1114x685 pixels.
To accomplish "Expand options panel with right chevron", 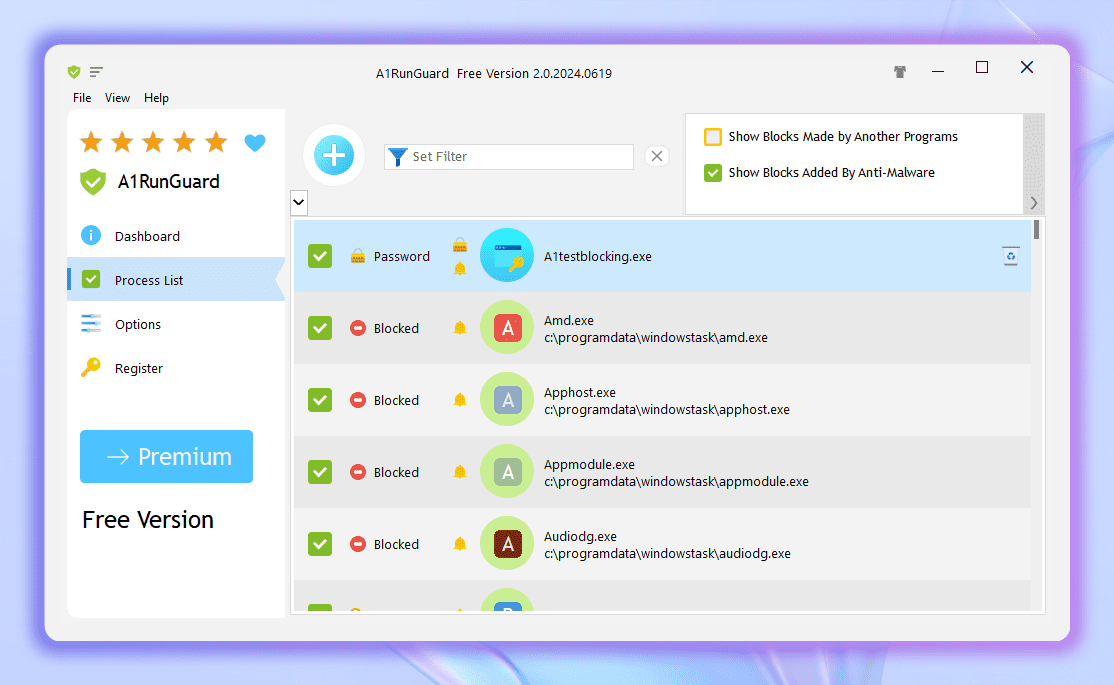I will [1034, 203].
